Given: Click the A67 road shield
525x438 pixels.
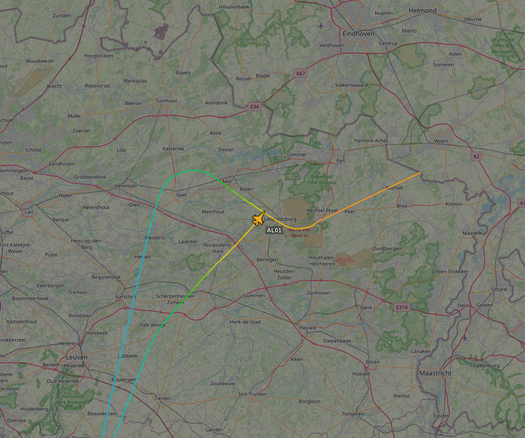Looking at the screenshot, I should (x=300, y=73).
